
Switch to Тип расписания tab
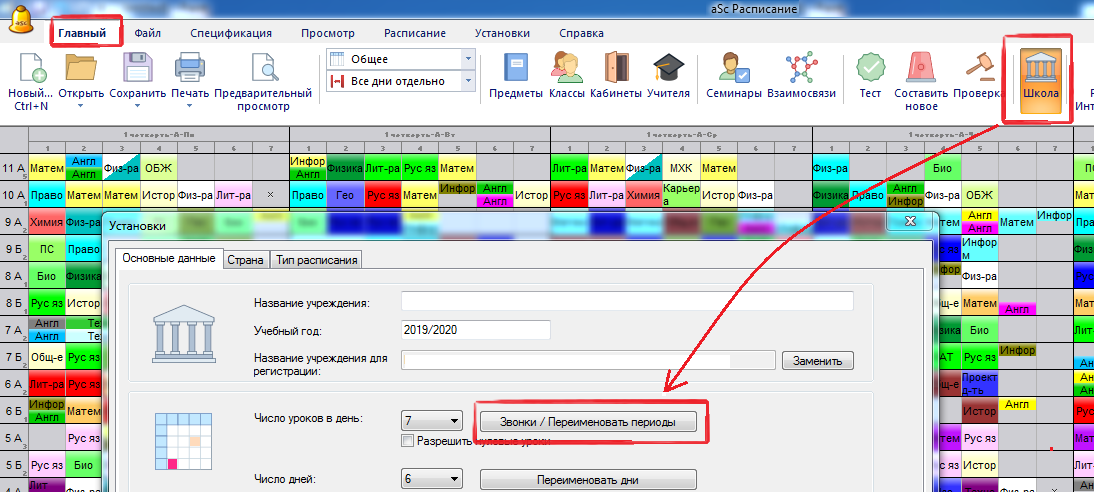(x=316, y=260)
